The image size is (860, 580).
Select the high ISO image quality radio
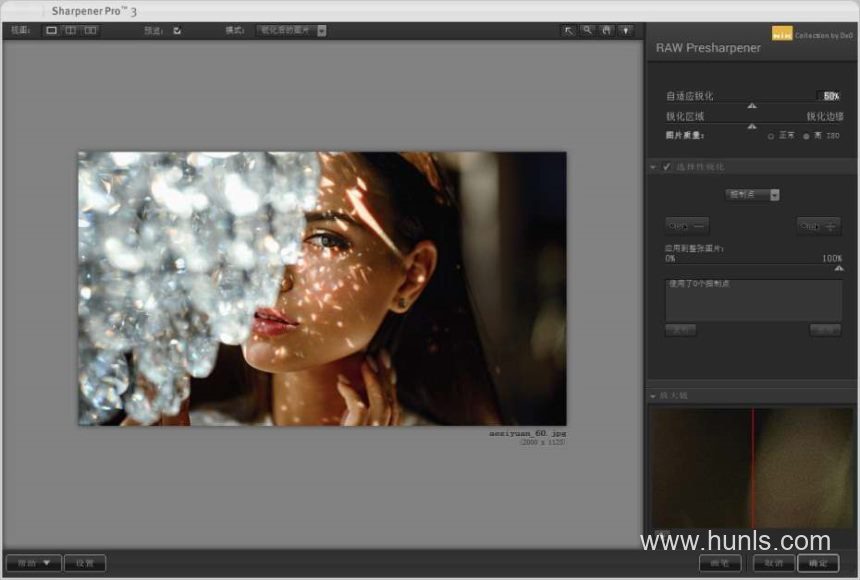(806, 136)
